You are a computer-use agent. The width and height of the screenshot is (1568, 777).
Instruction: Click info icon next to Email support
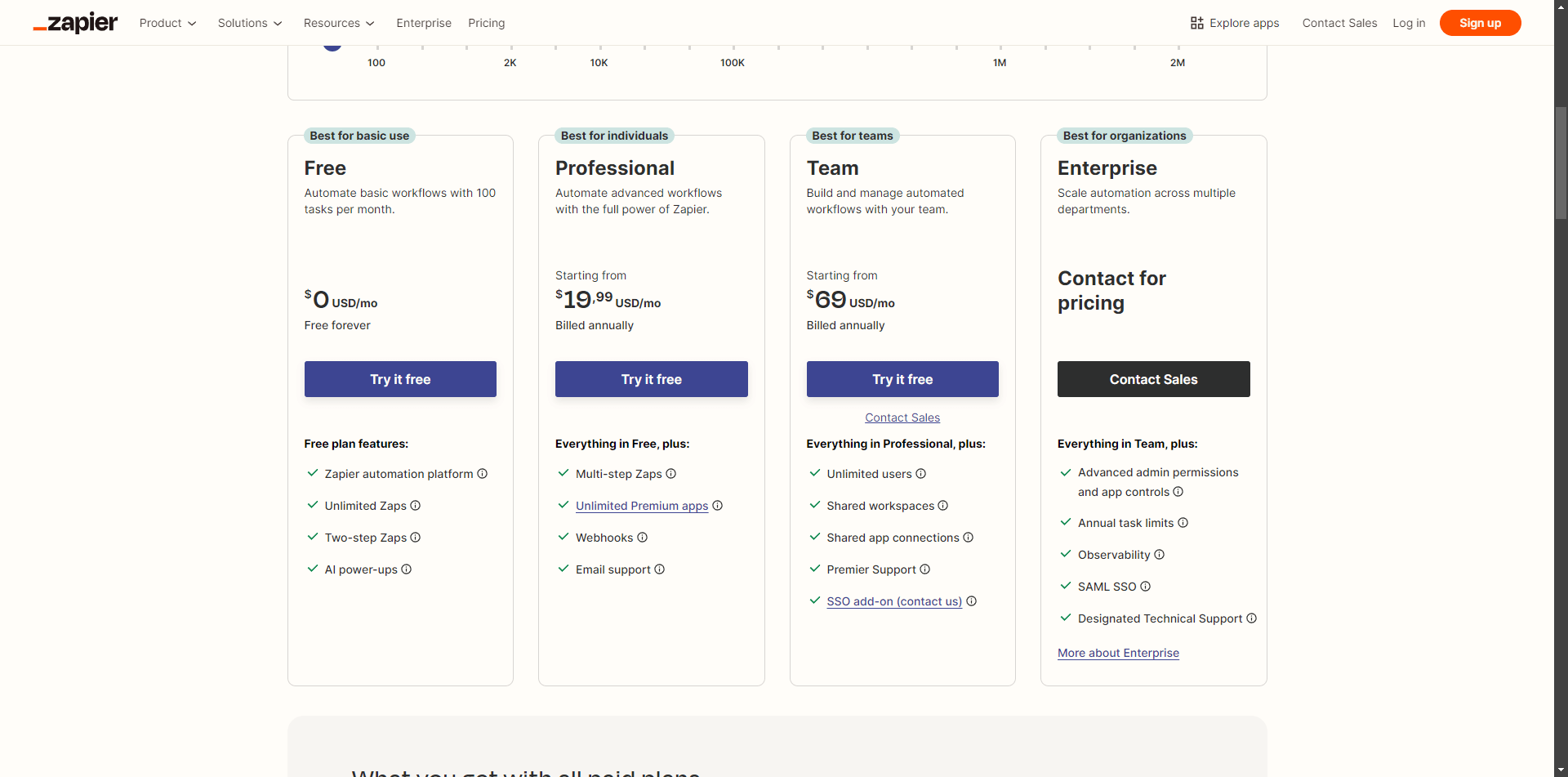[x=660, y=569]
